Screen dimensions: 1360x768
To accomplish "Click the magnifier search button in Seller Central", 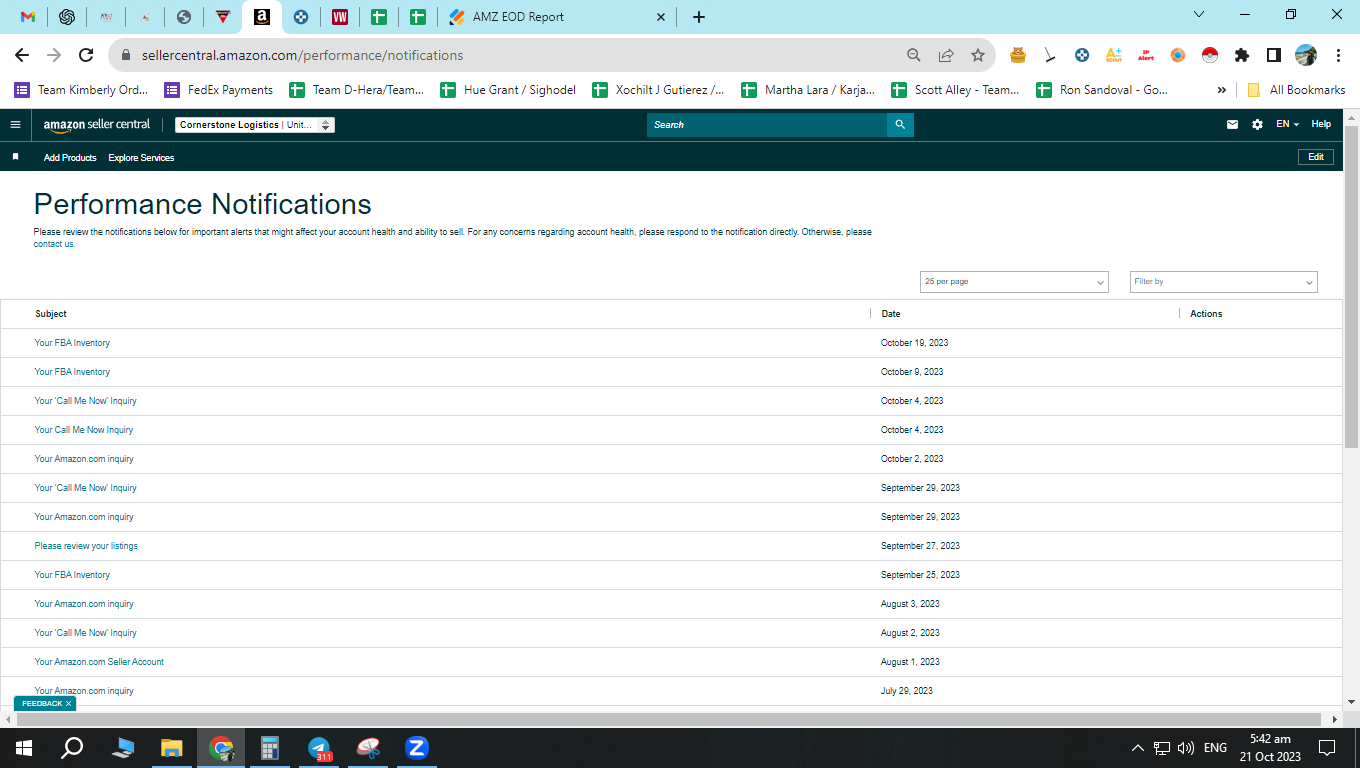I will click(x=900, y=125).
